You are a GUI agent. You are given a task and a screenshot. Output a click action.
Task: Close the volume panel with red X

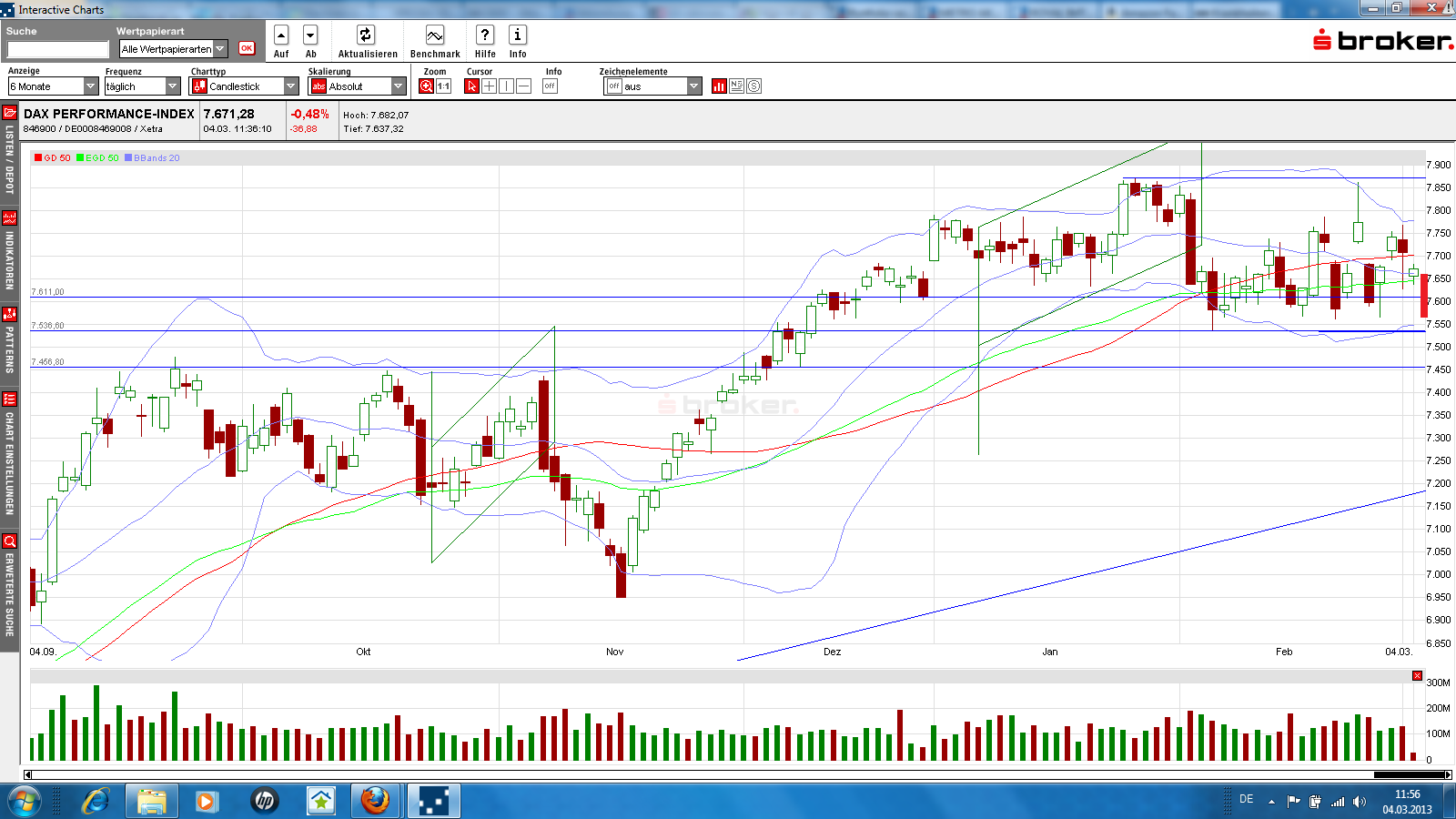click(x=1417, y=675)
